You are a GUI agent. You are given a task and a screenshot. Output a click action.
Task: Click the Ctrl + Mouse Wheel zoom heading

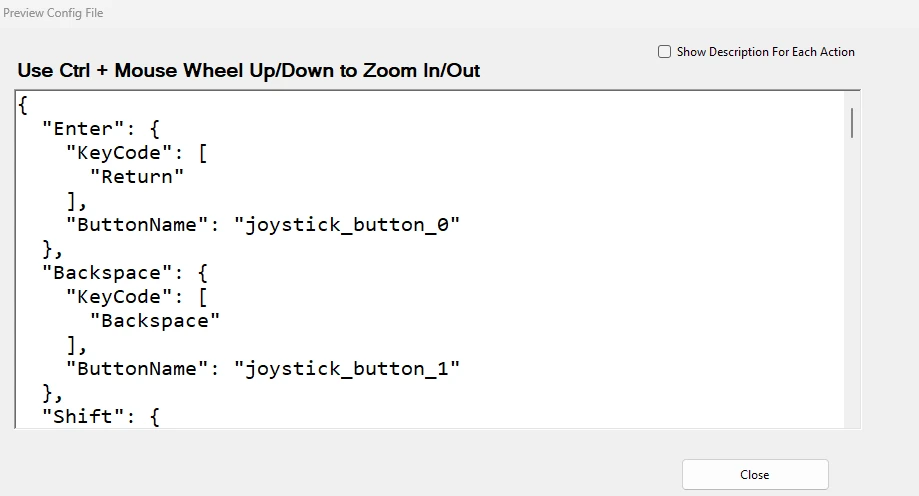point(249,70)
